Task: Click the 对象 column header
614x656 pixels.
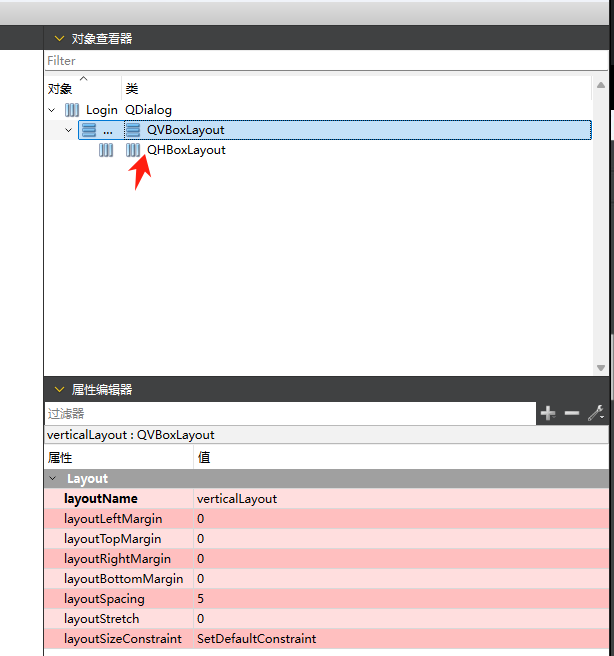Action: tap(60, 89)
